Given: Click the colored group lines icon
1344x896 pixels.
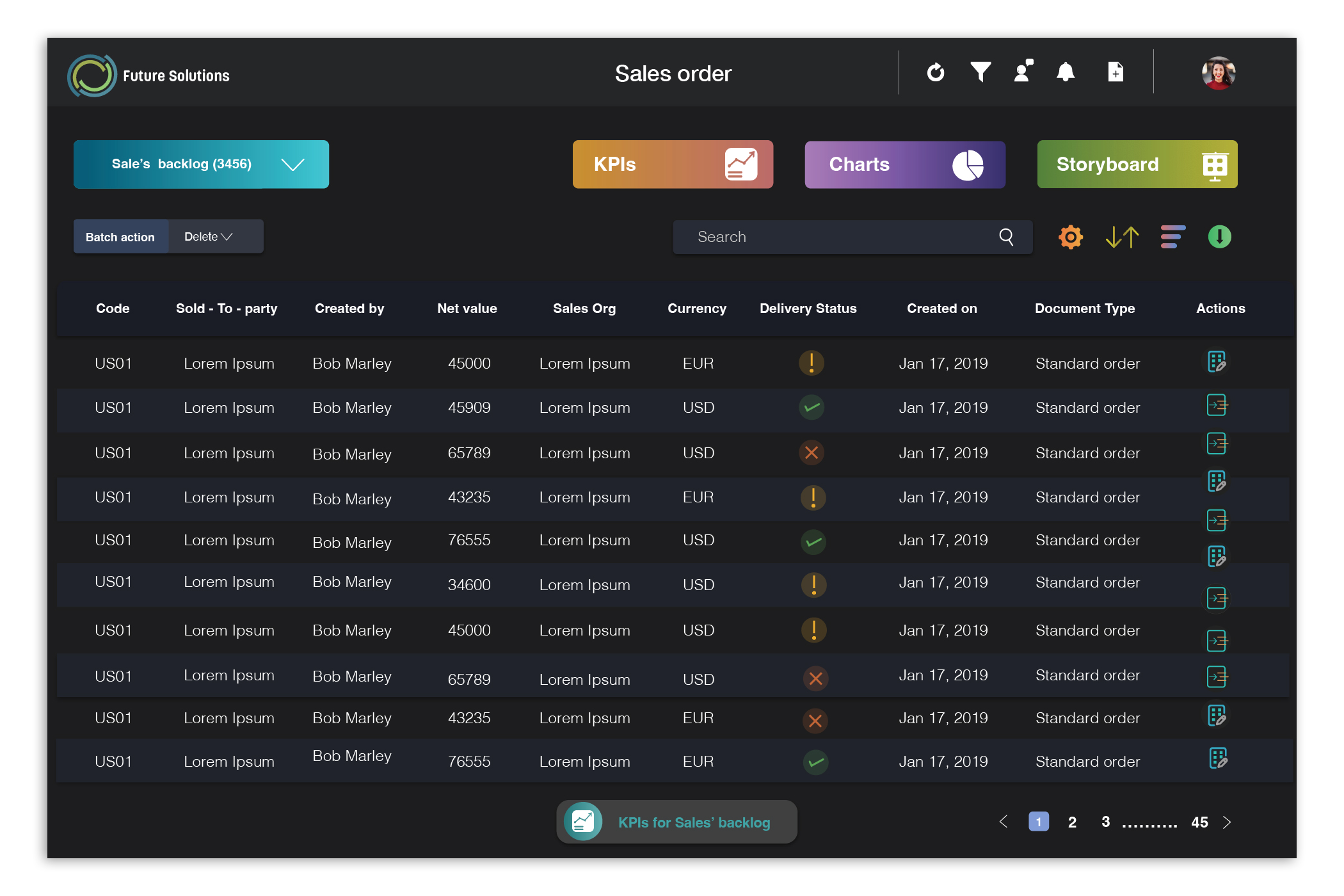Looking at the screenshot, I should 1172,237.
